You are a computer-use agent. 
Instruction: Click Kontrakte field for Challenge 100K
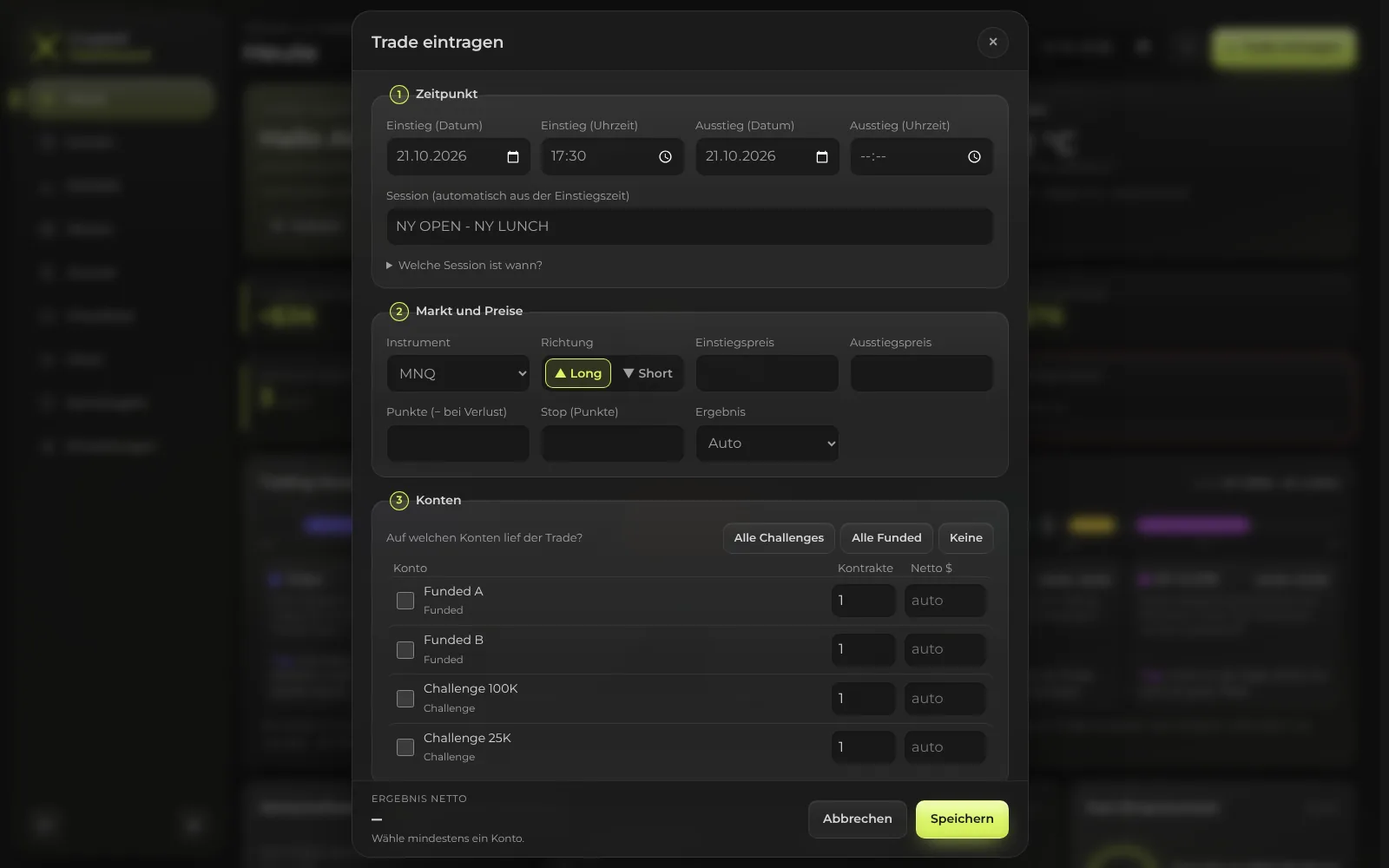point(863,699)
